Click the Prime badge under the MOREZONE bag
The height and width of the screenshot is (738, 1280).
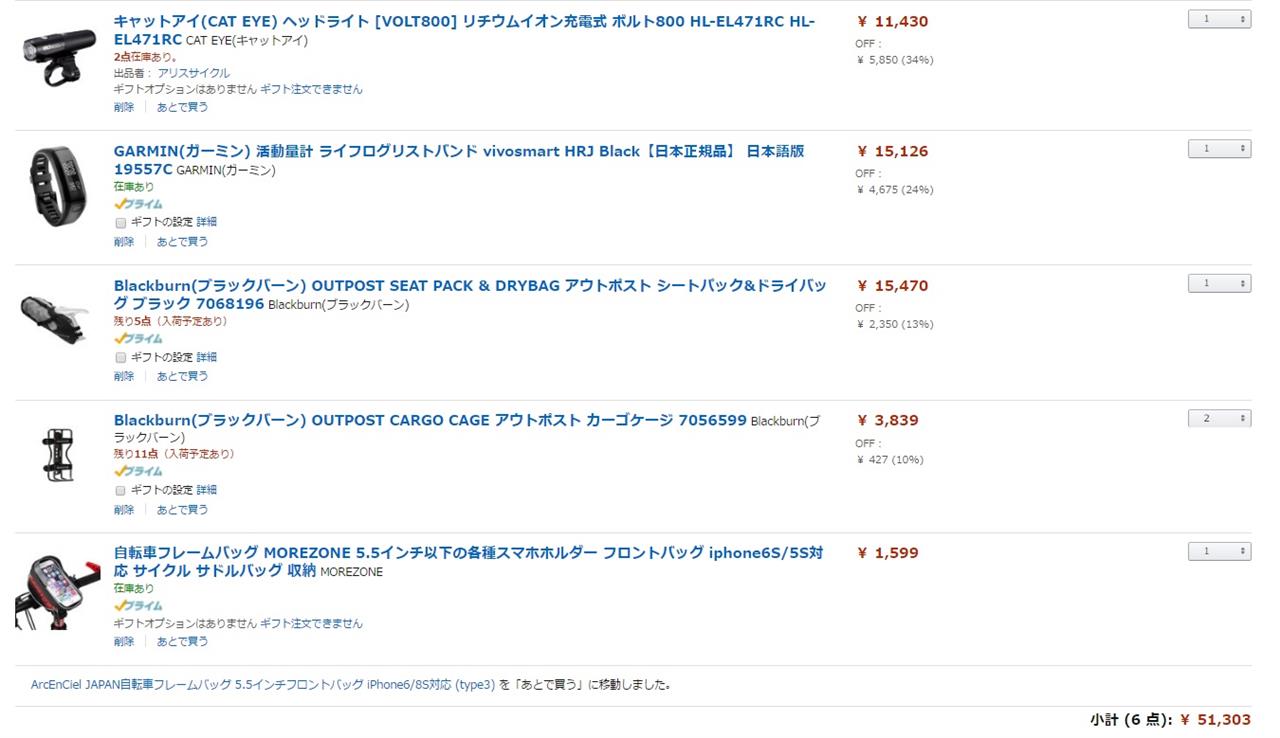click(138, 606)
